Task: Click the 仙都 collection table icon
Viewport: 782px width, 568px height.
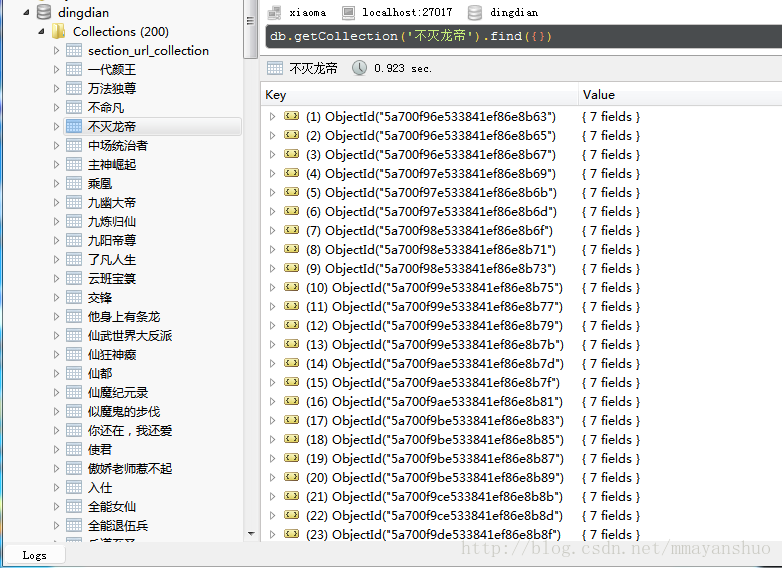Action: click(74, 373)
